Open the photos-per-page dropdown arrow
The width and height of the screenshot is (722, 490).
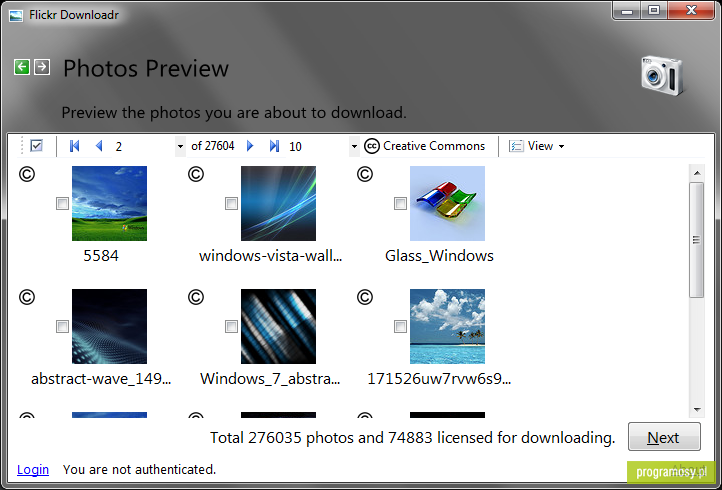[354, 146]
